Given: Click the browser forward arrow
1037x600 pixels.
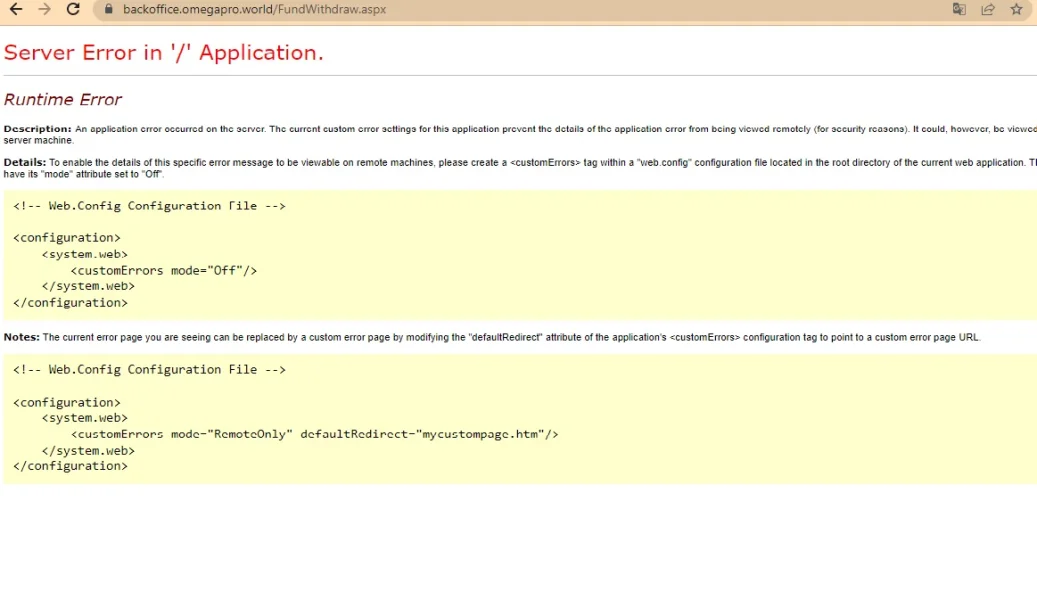Looking at the screenshot, I should [44, 10].
